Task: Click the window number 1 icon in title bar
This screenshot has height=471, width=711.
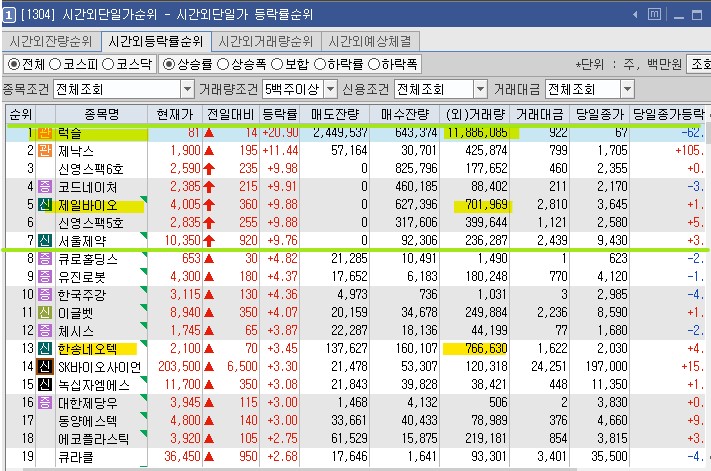Action: [x=9, y=15]
